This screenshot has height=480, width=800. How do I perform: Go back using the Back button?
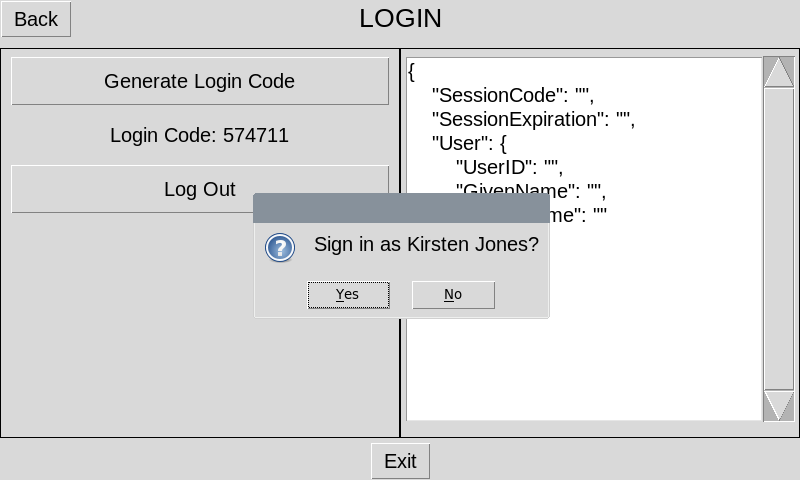pyautogui.click(x=36, y=19)
